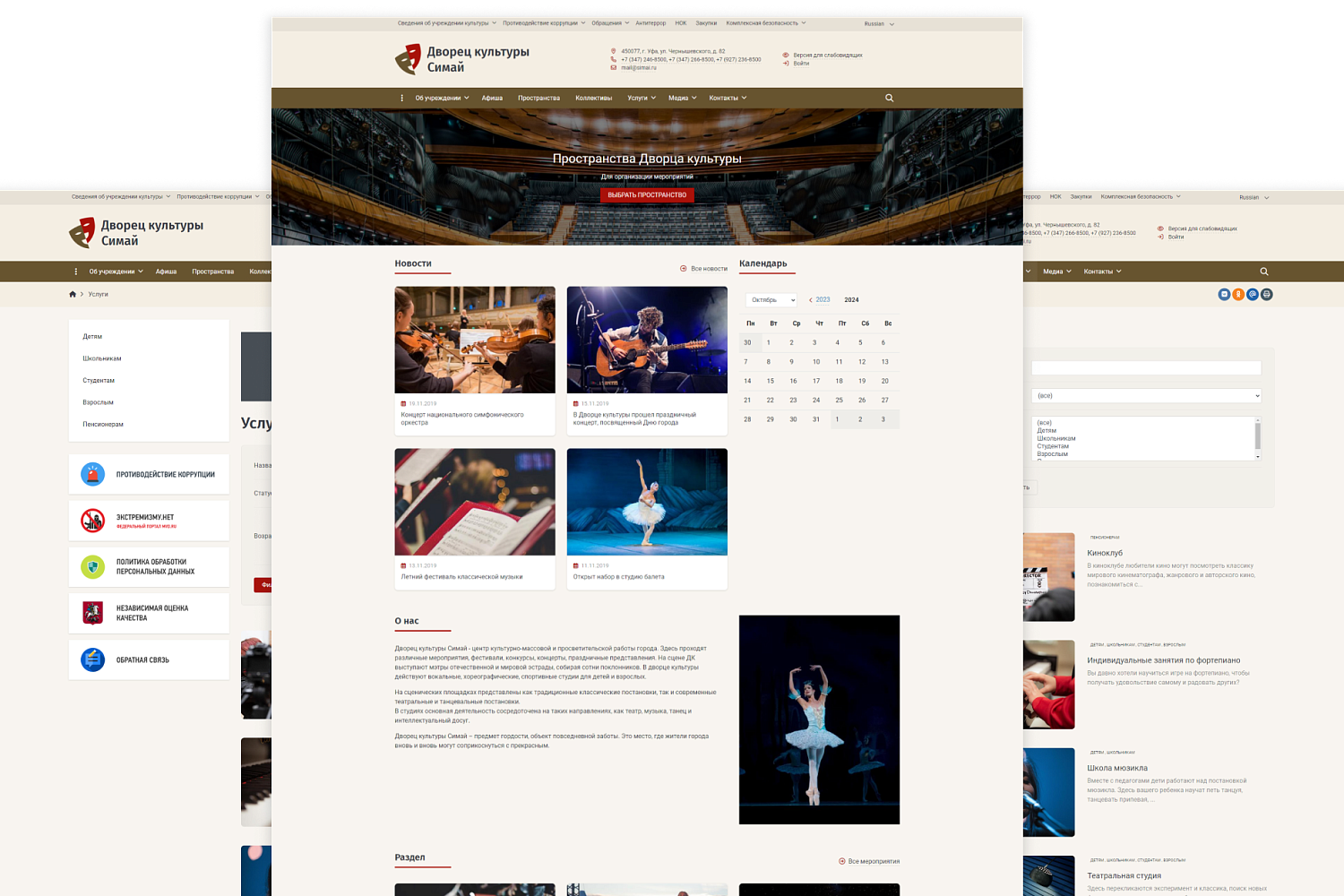
Task: Open the Октябрь month dropdown in calendar
Action: 771,300
